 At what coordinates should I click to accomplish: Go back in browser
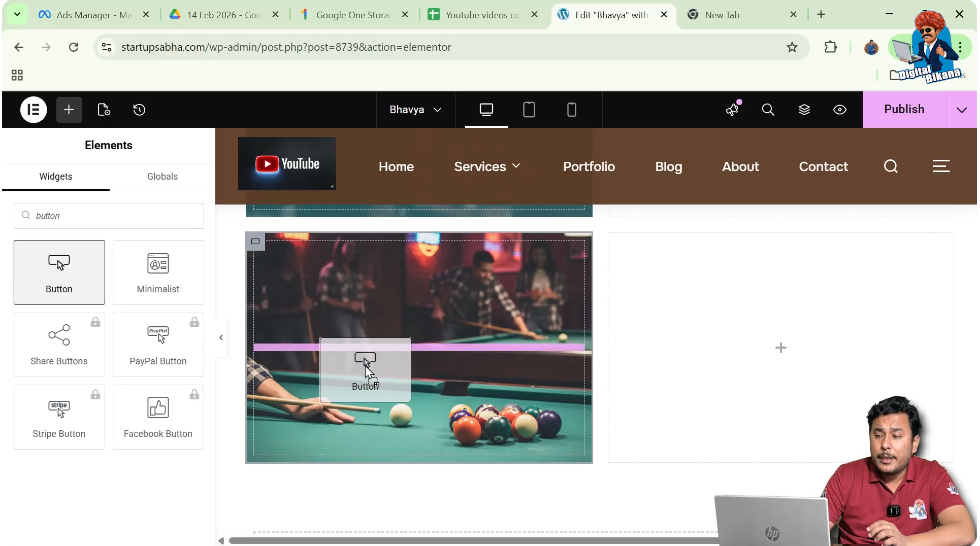tap(19, 47)
